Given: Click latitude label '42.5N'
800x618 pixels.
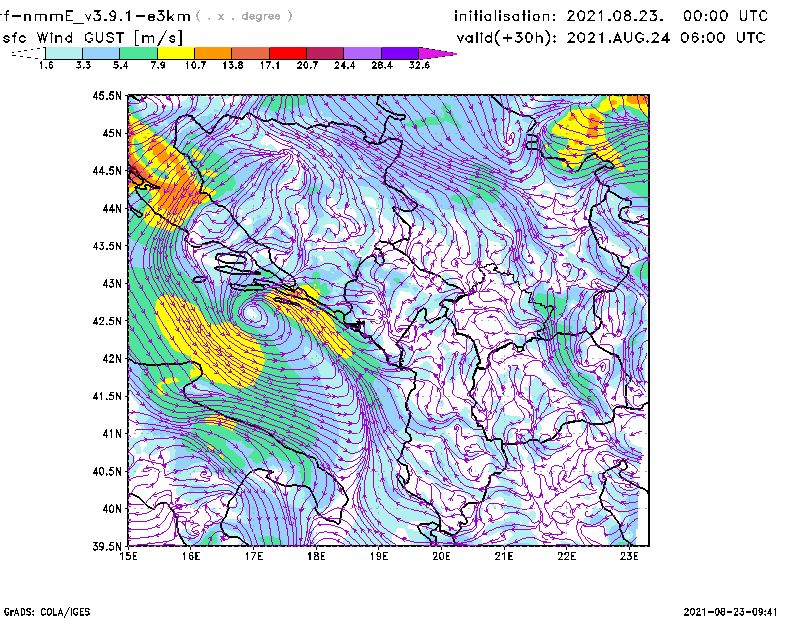Looking at the screenshot, I should coord(107,320).
